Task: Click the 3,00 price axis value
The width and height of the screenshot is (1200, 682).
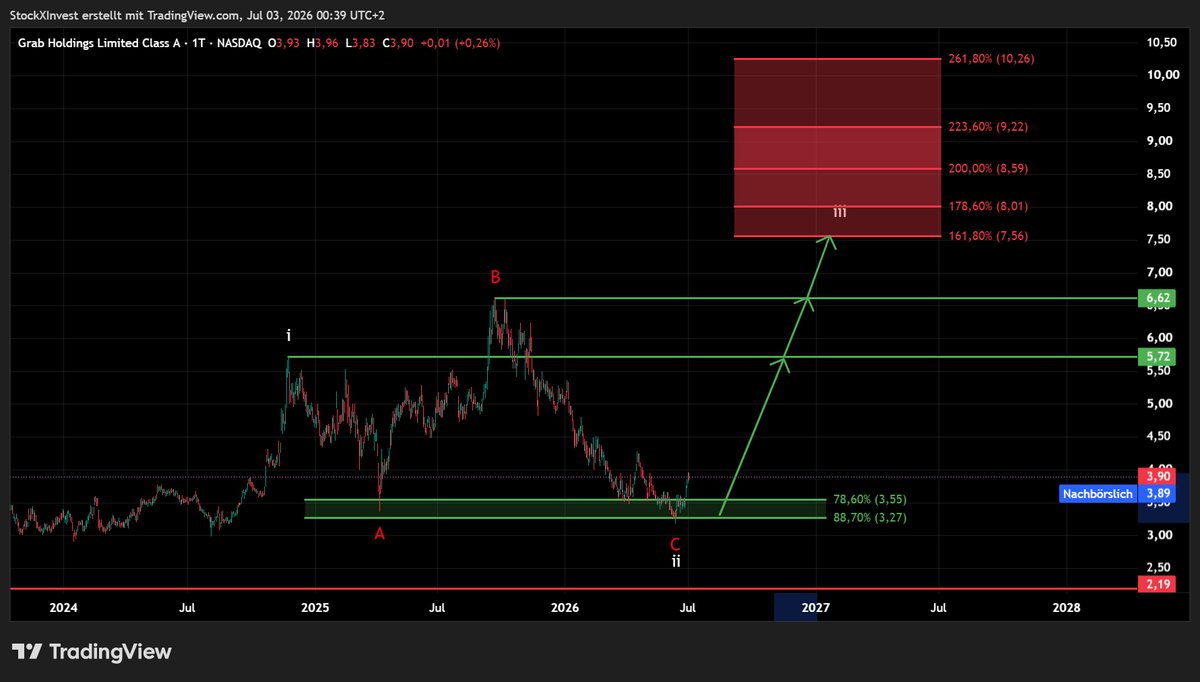Action: point(1161,535)
